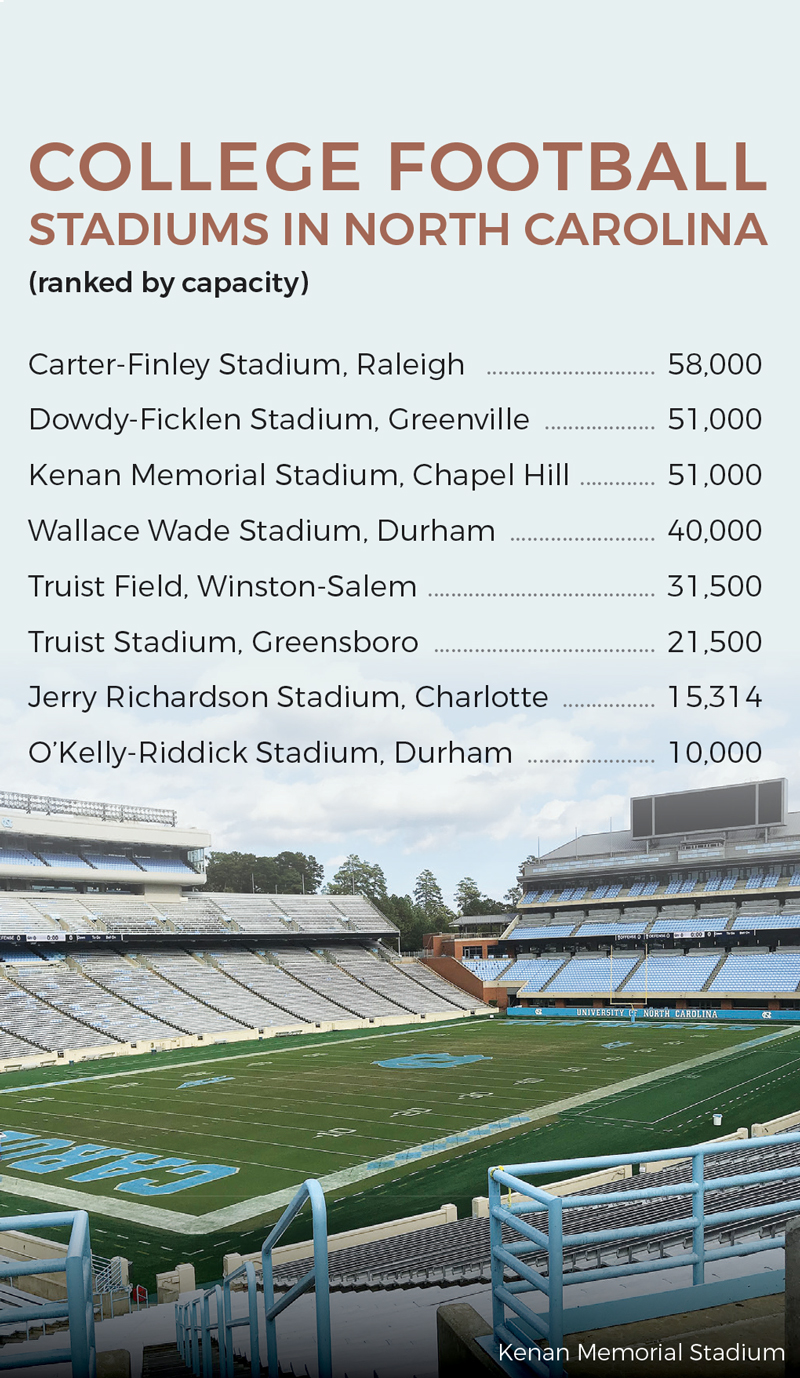Click the 58,000 capacity figure
This screenshot has width=800, height=1378.
click(x=715, y=365)
